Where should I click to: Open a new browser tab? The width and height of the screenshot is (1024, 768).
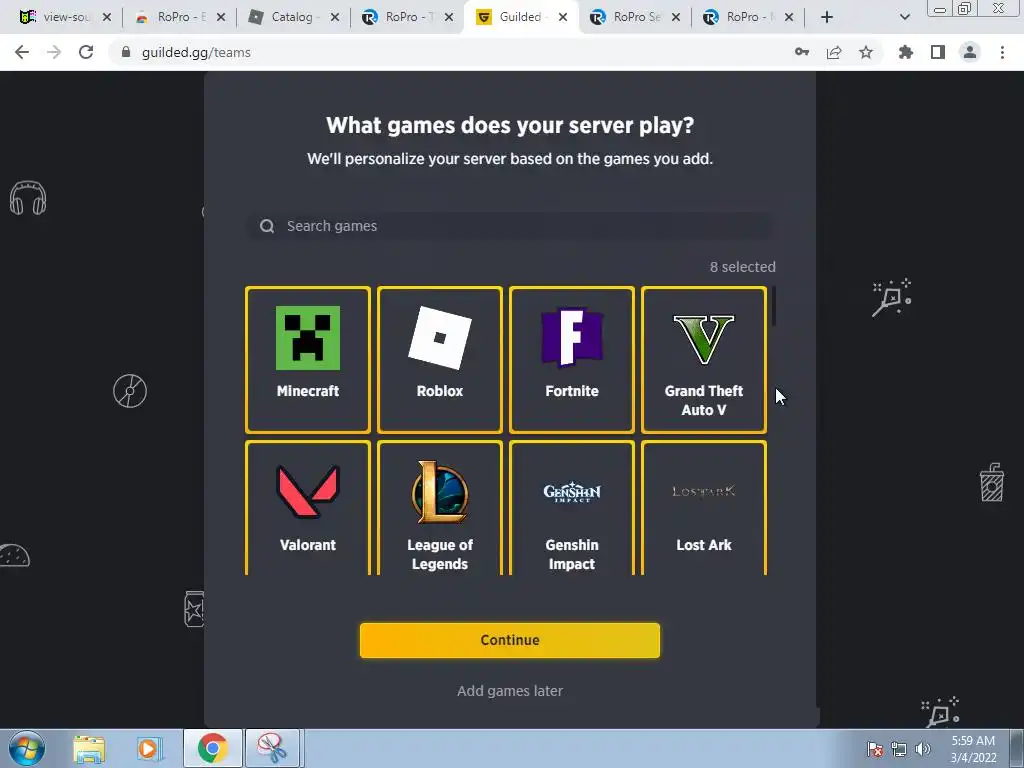pos(827,18)
